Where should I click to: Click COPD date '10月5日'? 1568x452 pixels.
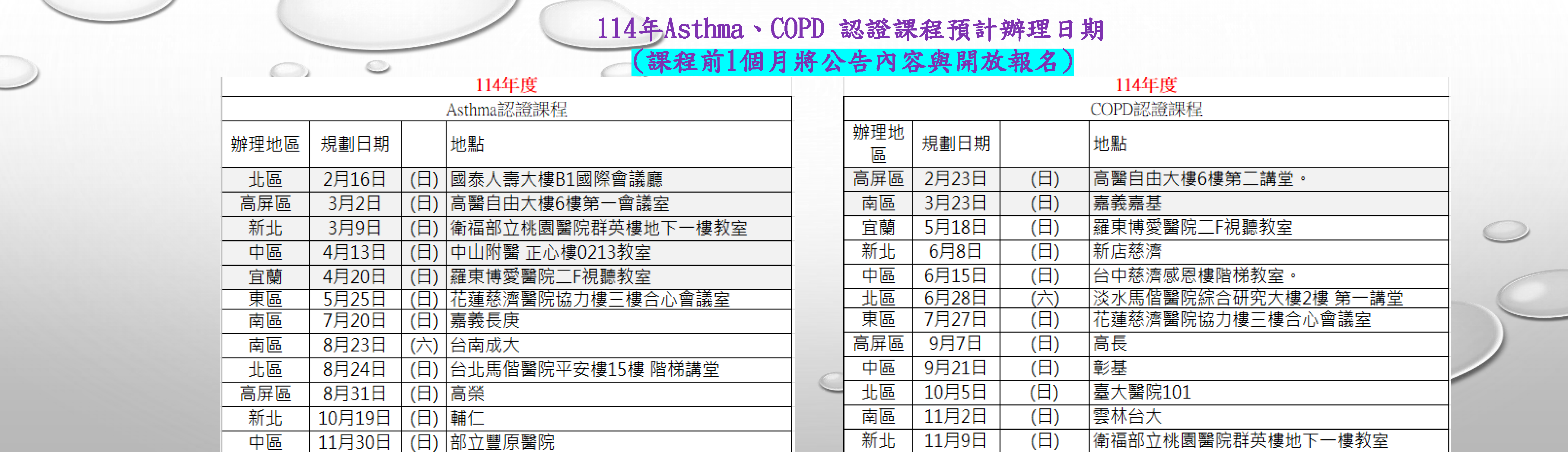click(x=956, y=392)
